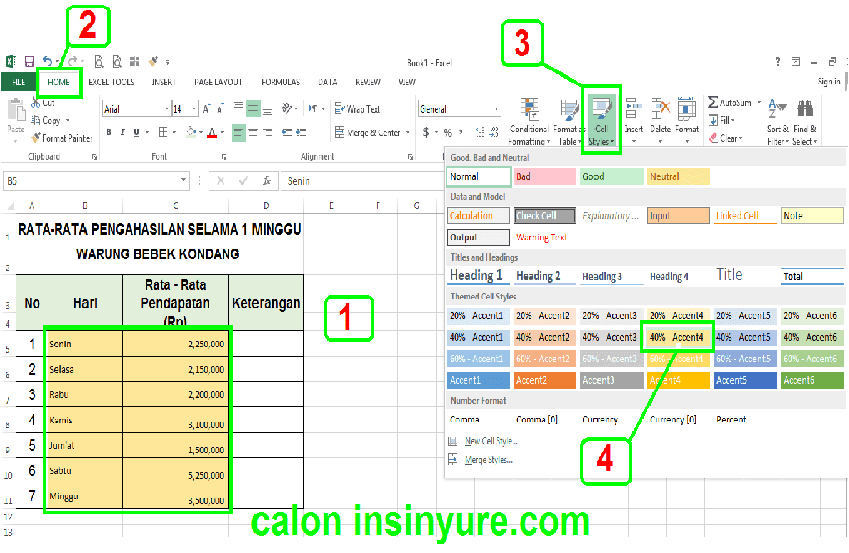Apply the Title cell style
The width and height of the screenshot is (849, 553).
tap(729, 275)
